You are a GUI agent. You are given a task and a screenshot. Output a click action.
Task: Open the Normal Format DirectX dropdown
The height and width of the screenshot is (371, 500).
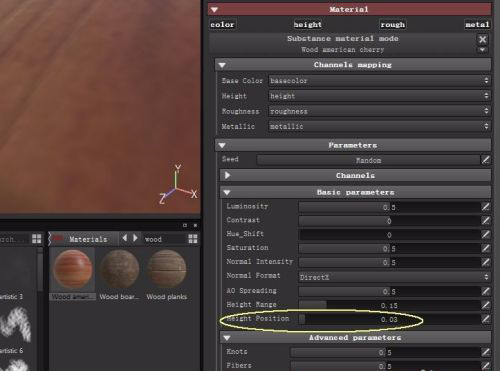[394, 277]
